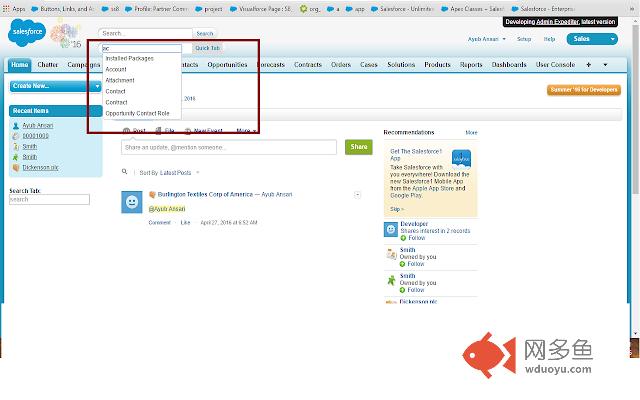Focus the quick tab text field containing 'ac'
Viewport: 640px width, 400px height.
141,48
